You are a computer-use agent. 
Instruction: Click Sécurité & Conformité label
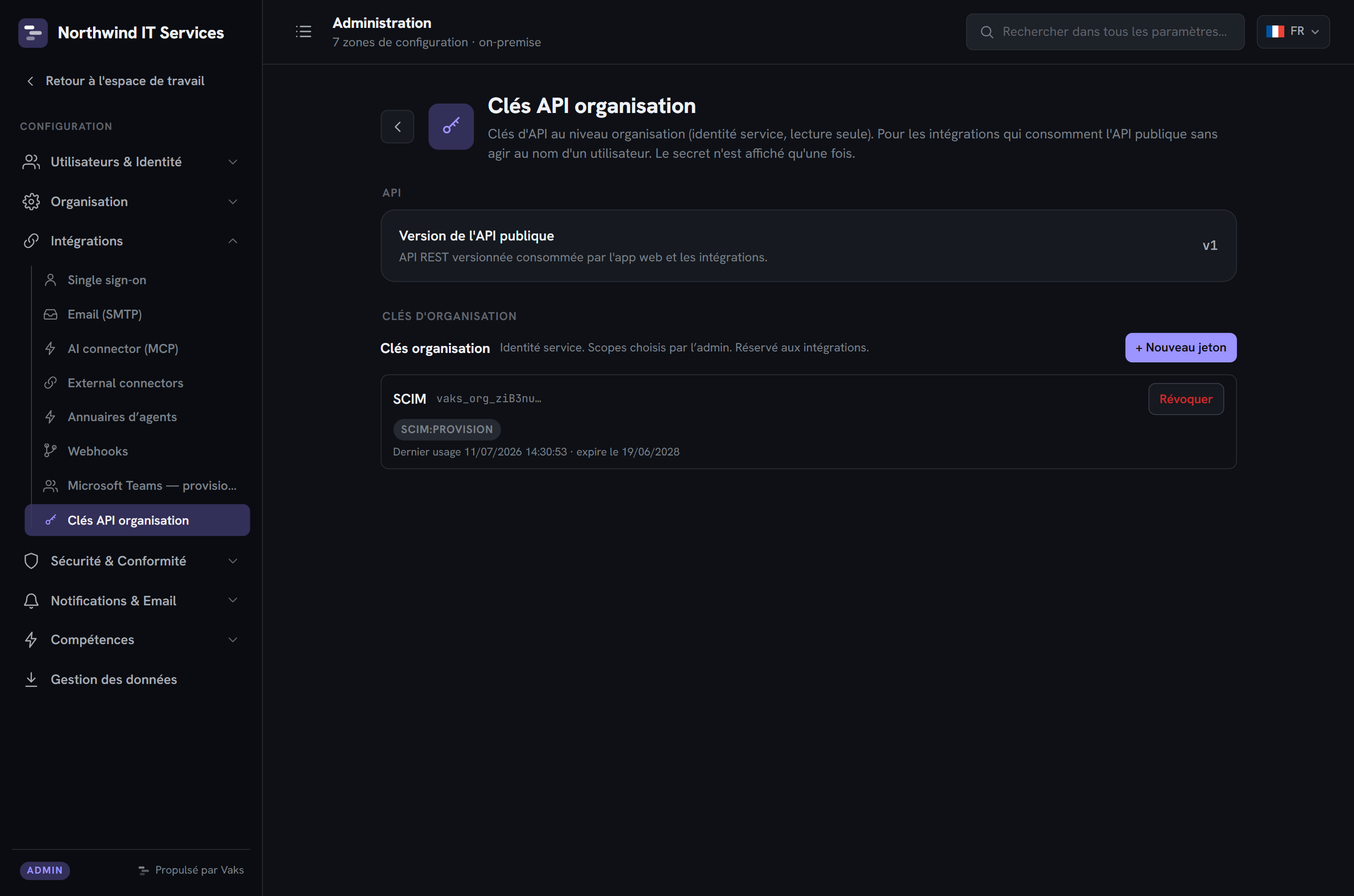[x=118, y=561]
